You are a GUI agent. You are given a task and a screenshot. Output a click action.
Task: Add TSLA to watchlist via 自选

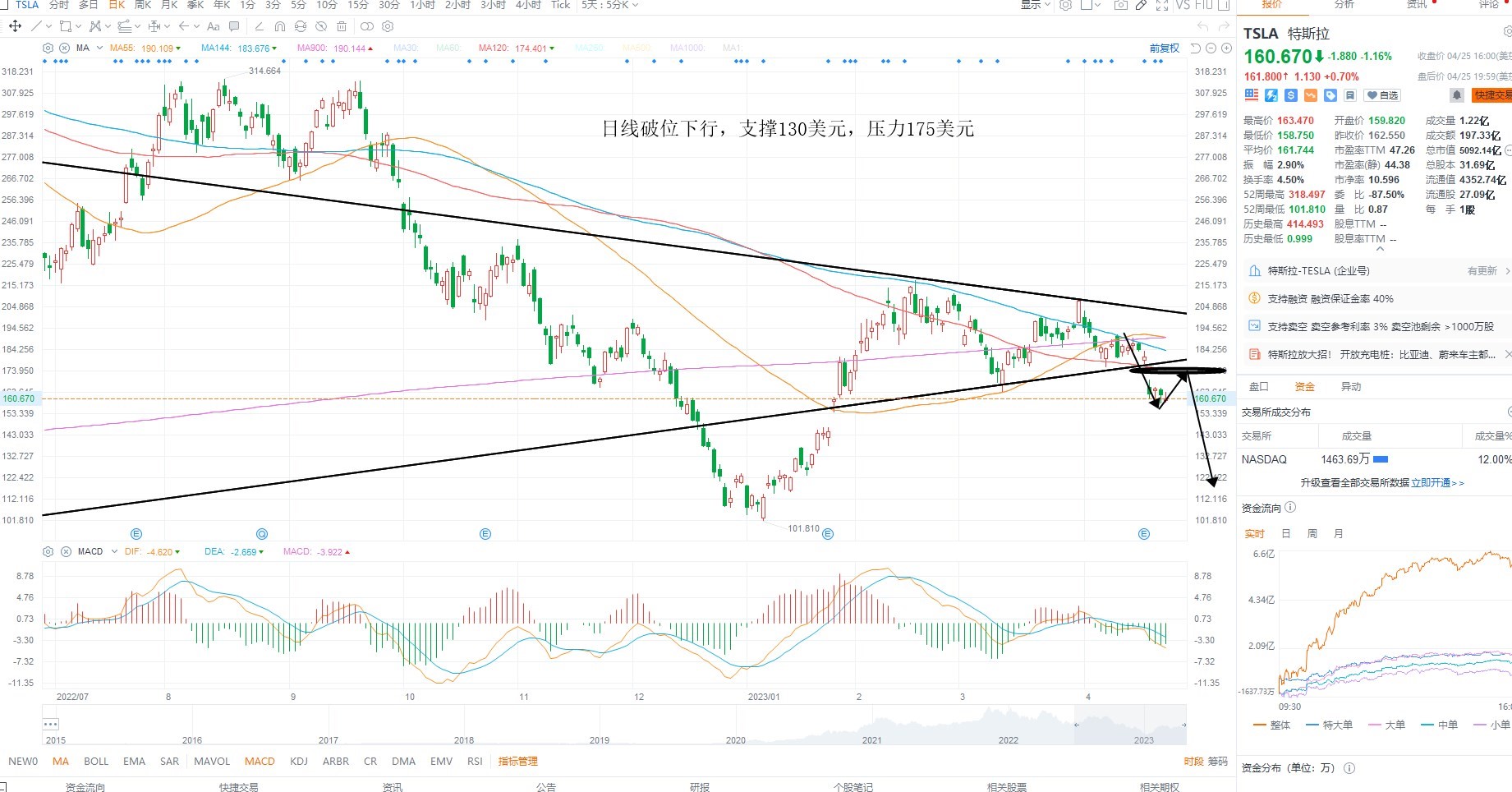click(1382, 95)
